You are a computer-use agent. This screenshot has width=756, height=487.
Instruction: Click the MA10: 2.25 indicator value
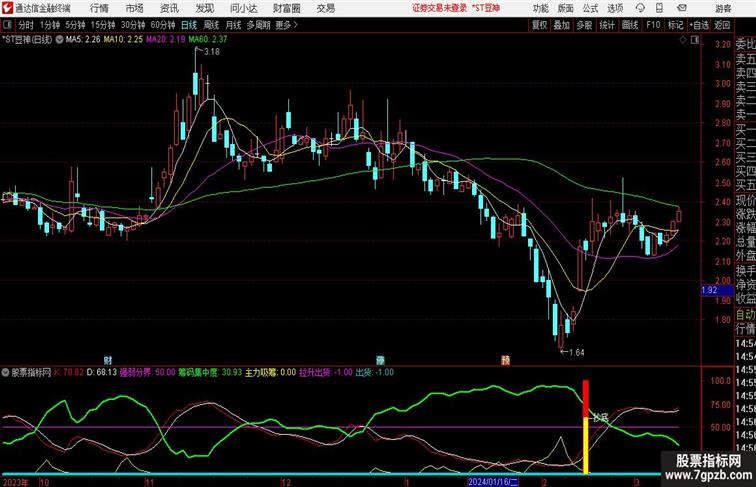(x=123, y=40)
